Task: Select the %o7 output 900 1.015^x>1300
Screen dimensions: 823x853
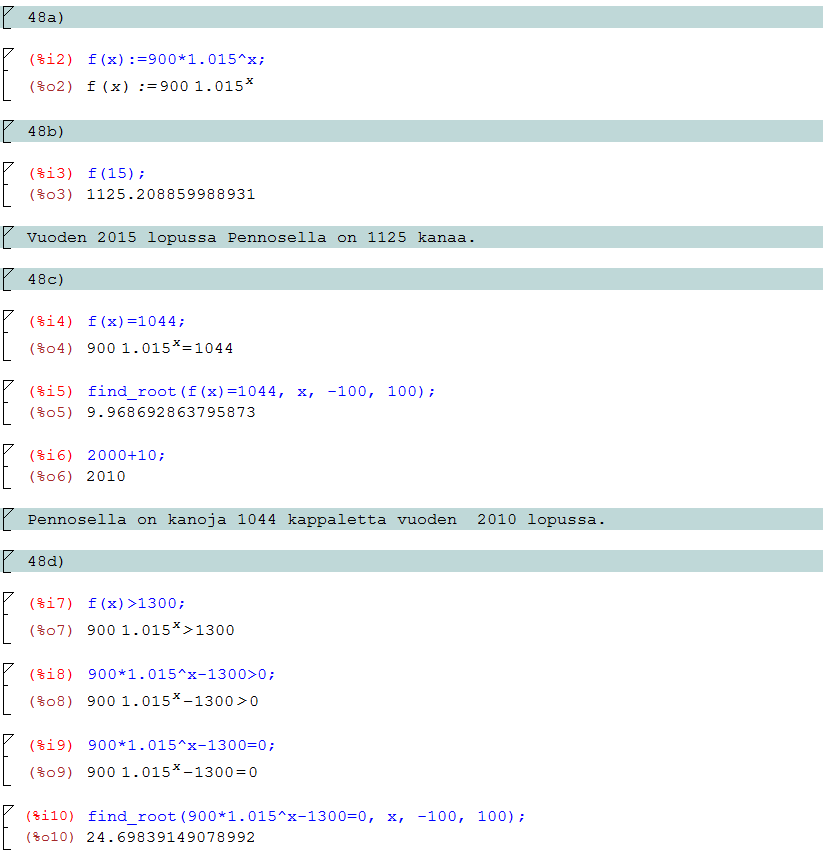Action: (160, 629)
